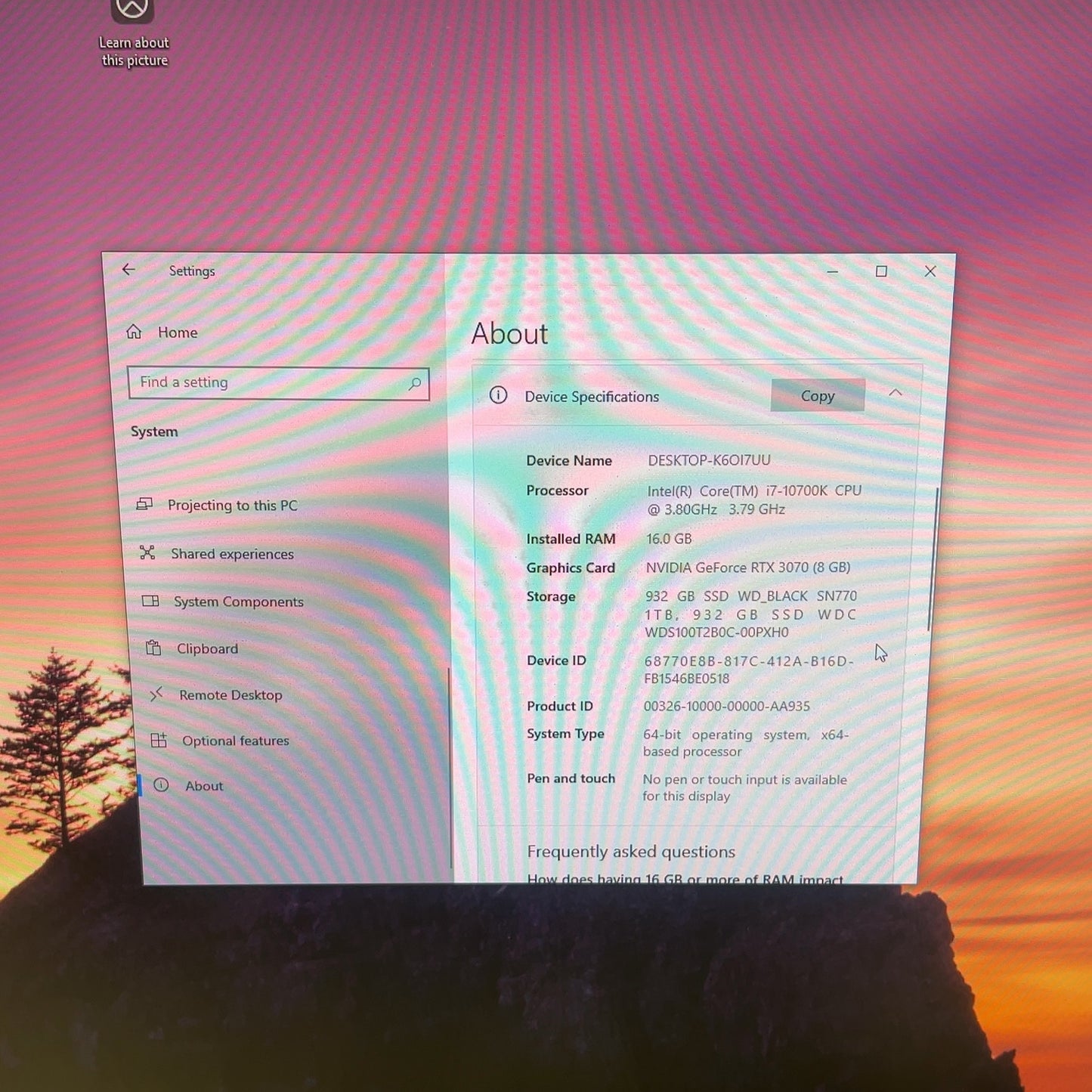Click the System section heading in sidebar
1092x1092 pixels.
[x=154, y=432]
